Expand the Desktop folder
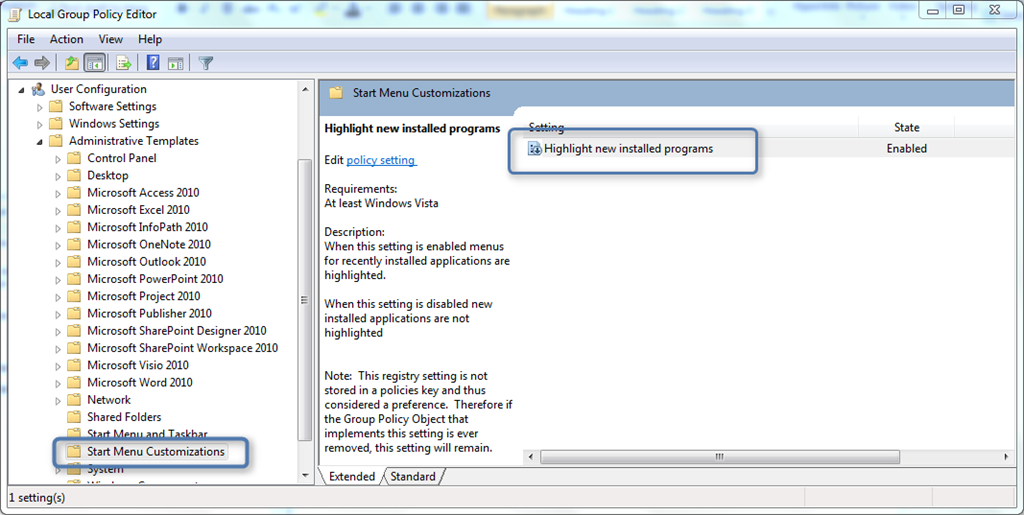The height and width of the screenshot is (515, 1024). [x=58, y=176]
